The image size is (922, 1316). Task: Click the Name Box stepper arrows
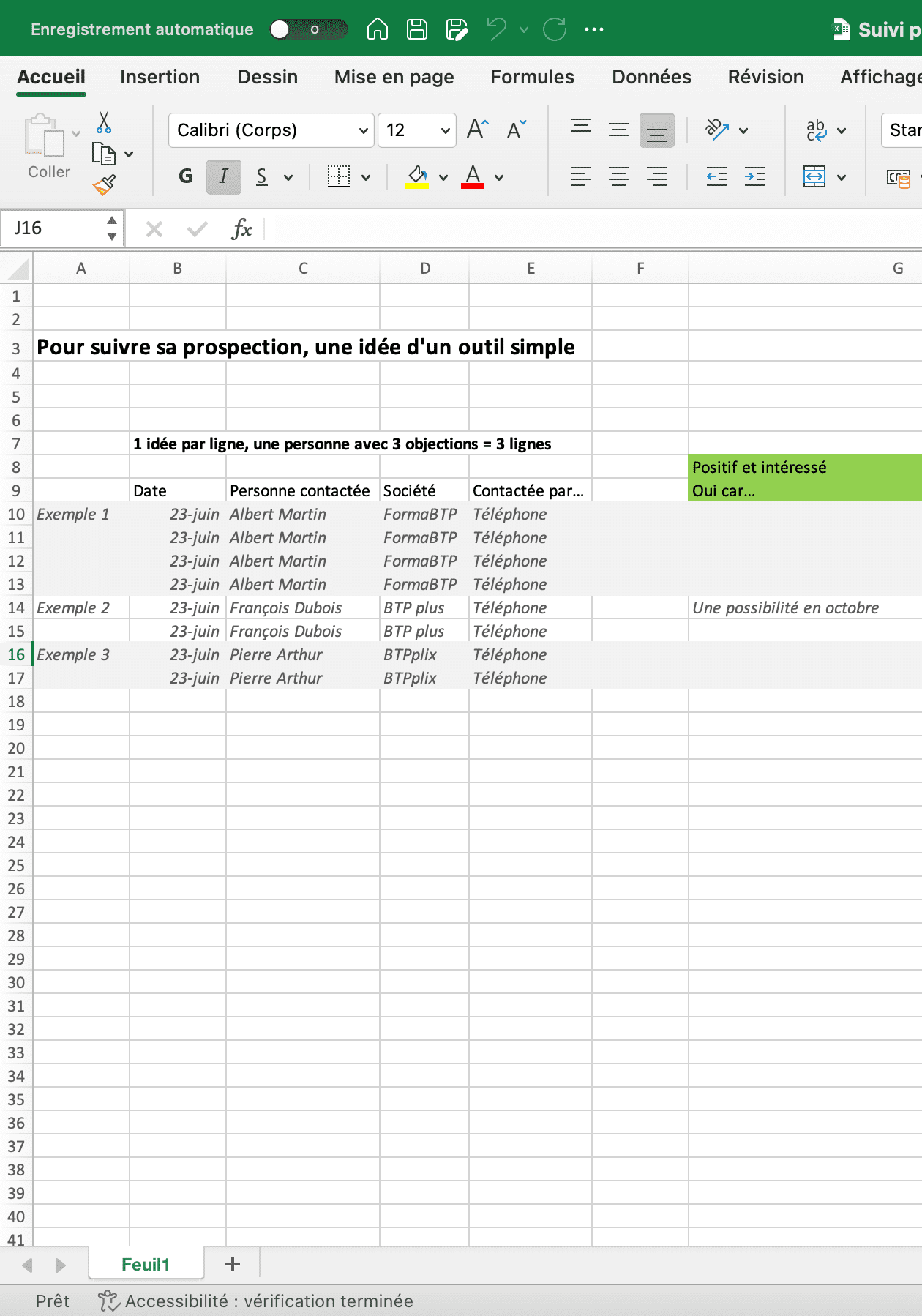point(112,228)
